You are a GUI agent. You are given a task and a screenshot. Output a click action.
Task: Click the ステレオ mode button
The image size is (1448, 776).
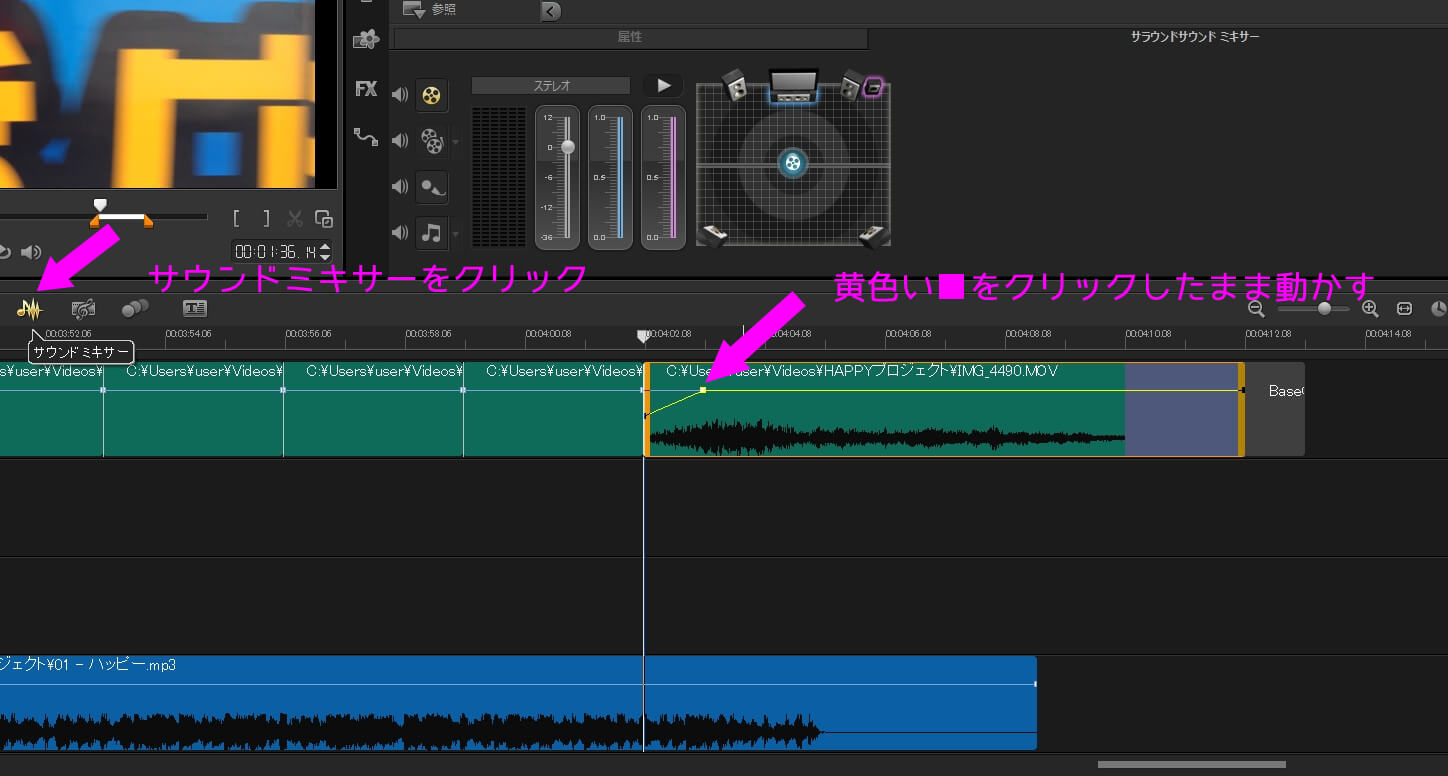[x=551, y=86]
